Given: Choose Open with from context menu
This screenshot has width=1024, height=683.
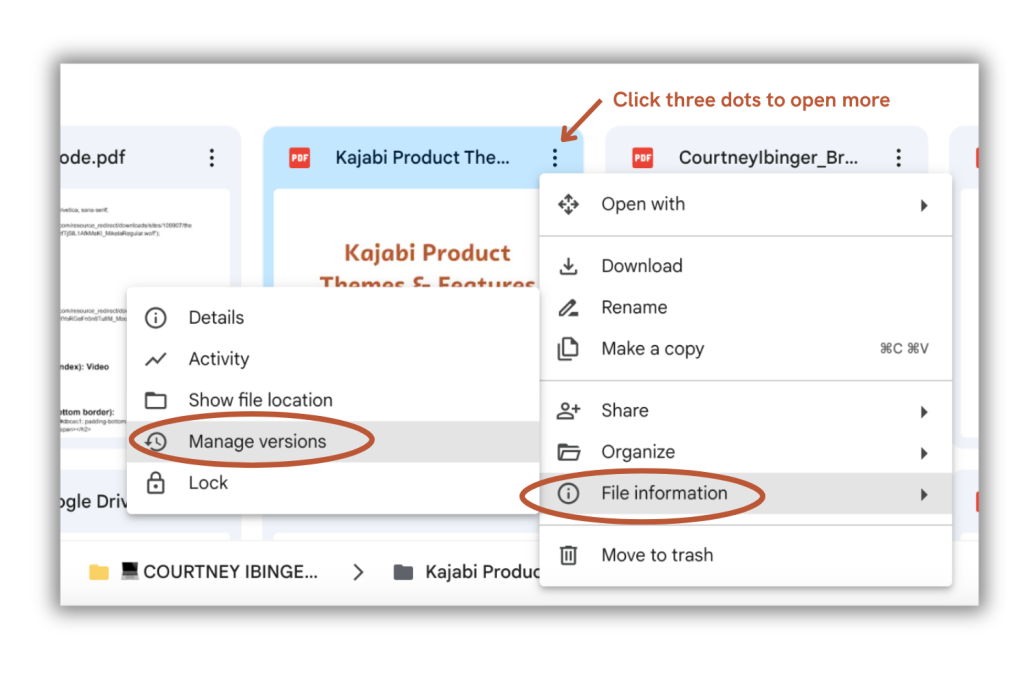Looking at the screenshot, I should tap(746, 204).
